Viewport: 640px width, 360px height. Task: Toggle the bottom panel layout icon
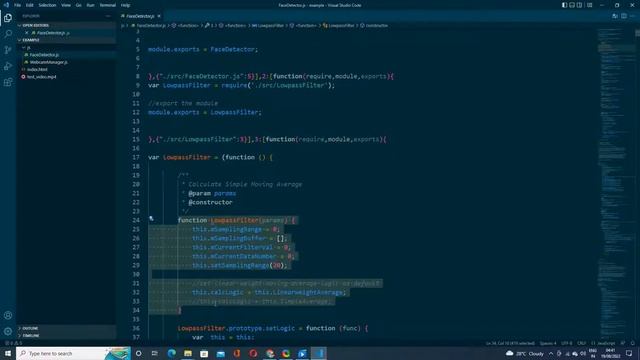pyautogui.click(x=572, y=5)
